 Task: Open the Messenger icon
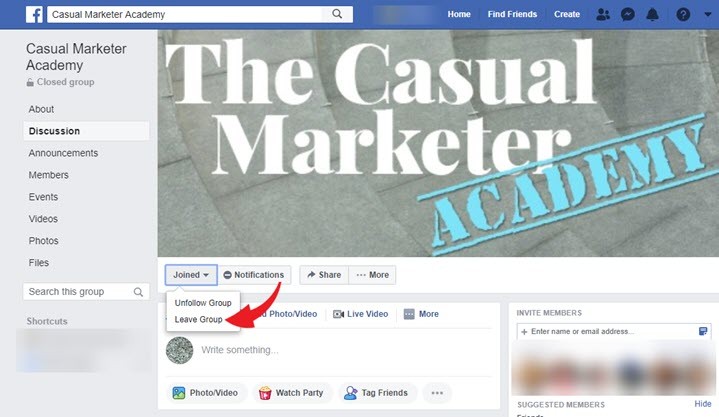[x=628, y=15]
